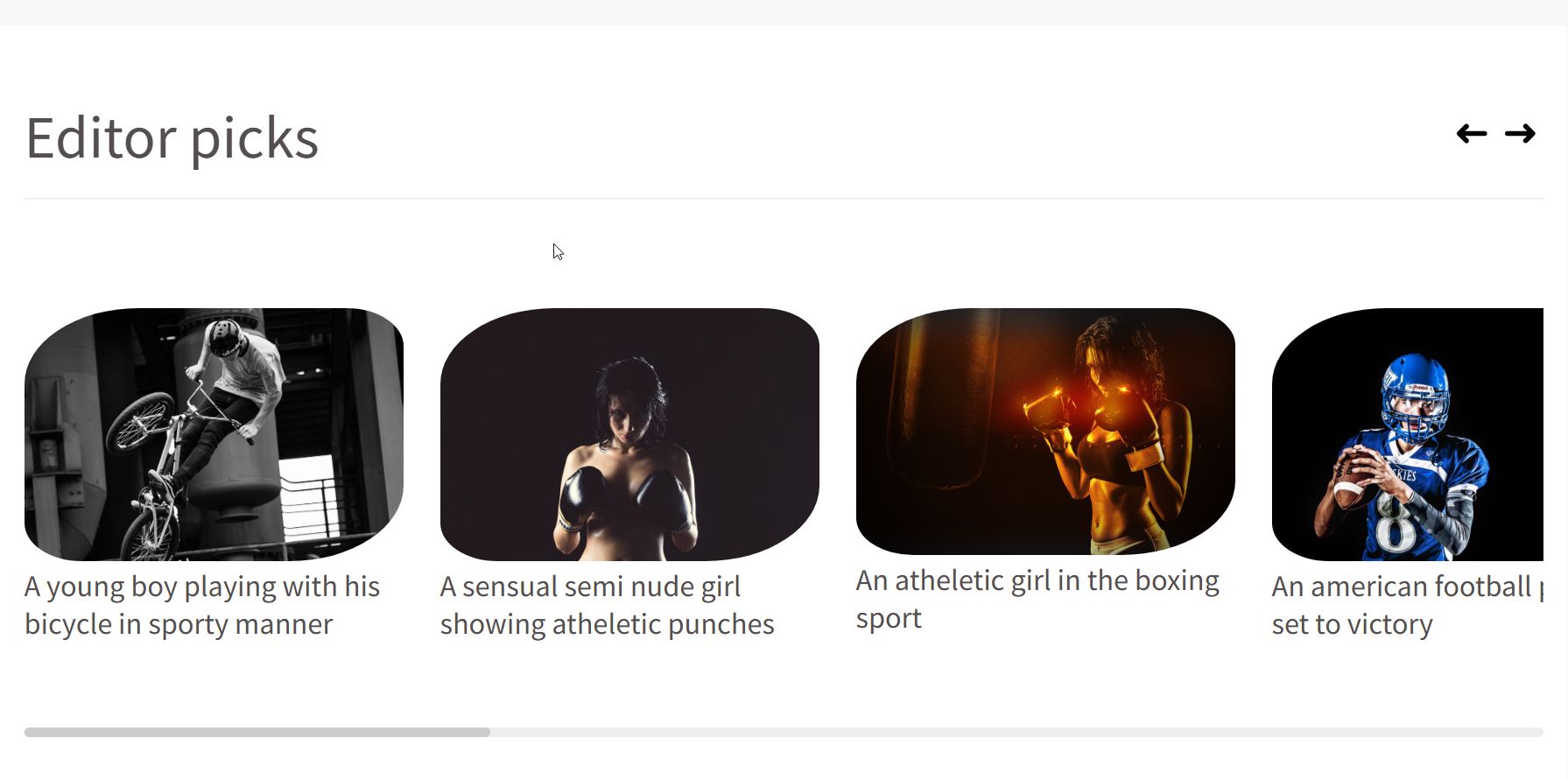This screenshot has height=780, width=1568.
Task: Open the American football player photo
Action: (1408, 434)
